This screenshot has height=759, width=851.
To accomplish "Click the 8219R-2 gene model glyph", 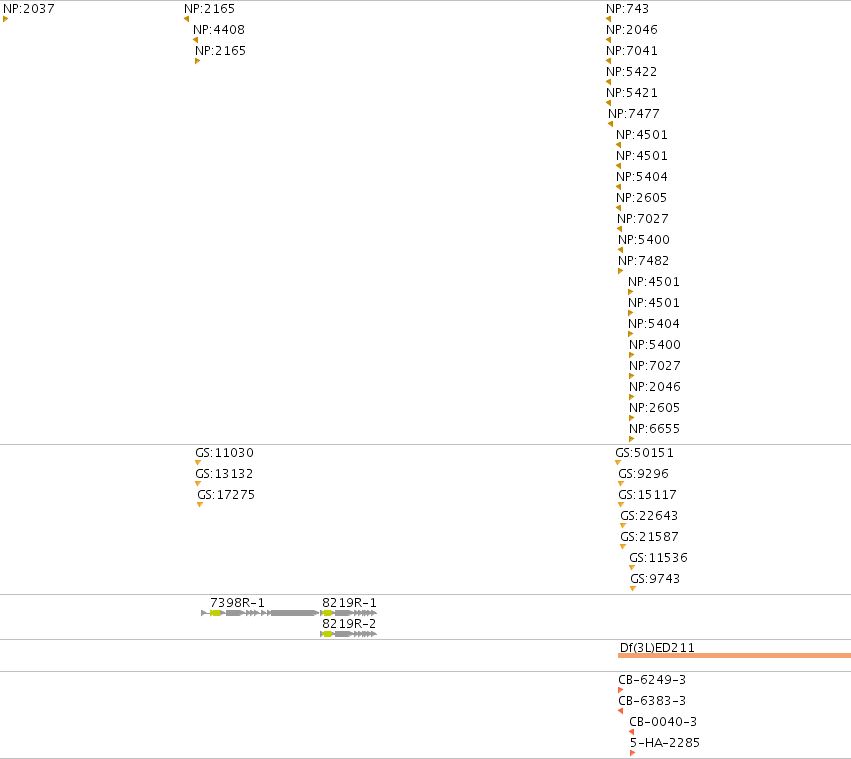I will (x=348, y=634).
